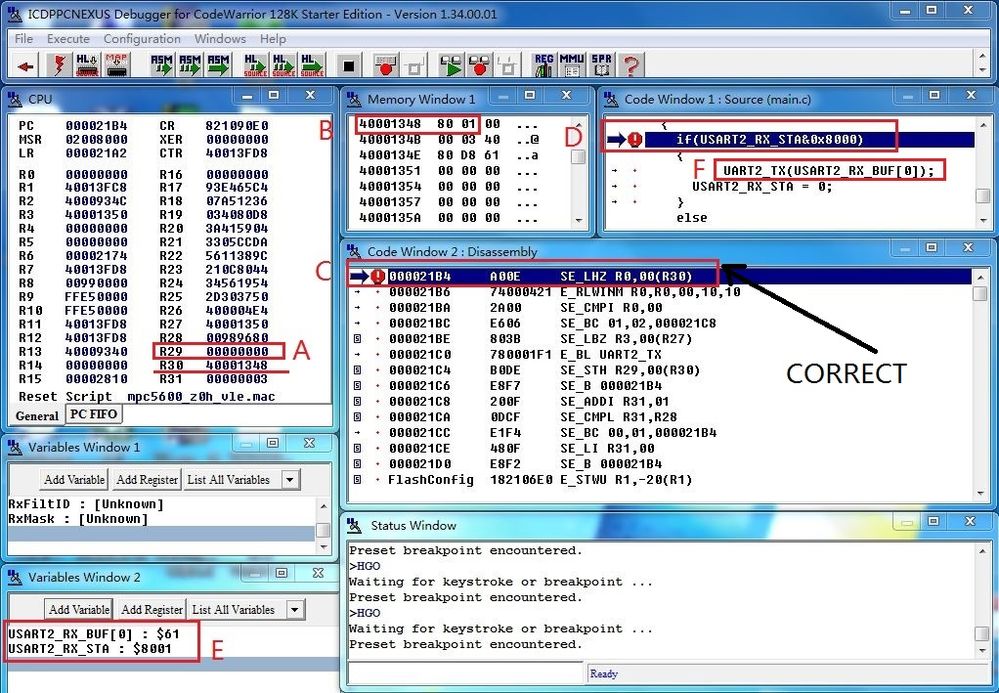
Task: Click the ASM multiple step icon
Action: [189, 66]
